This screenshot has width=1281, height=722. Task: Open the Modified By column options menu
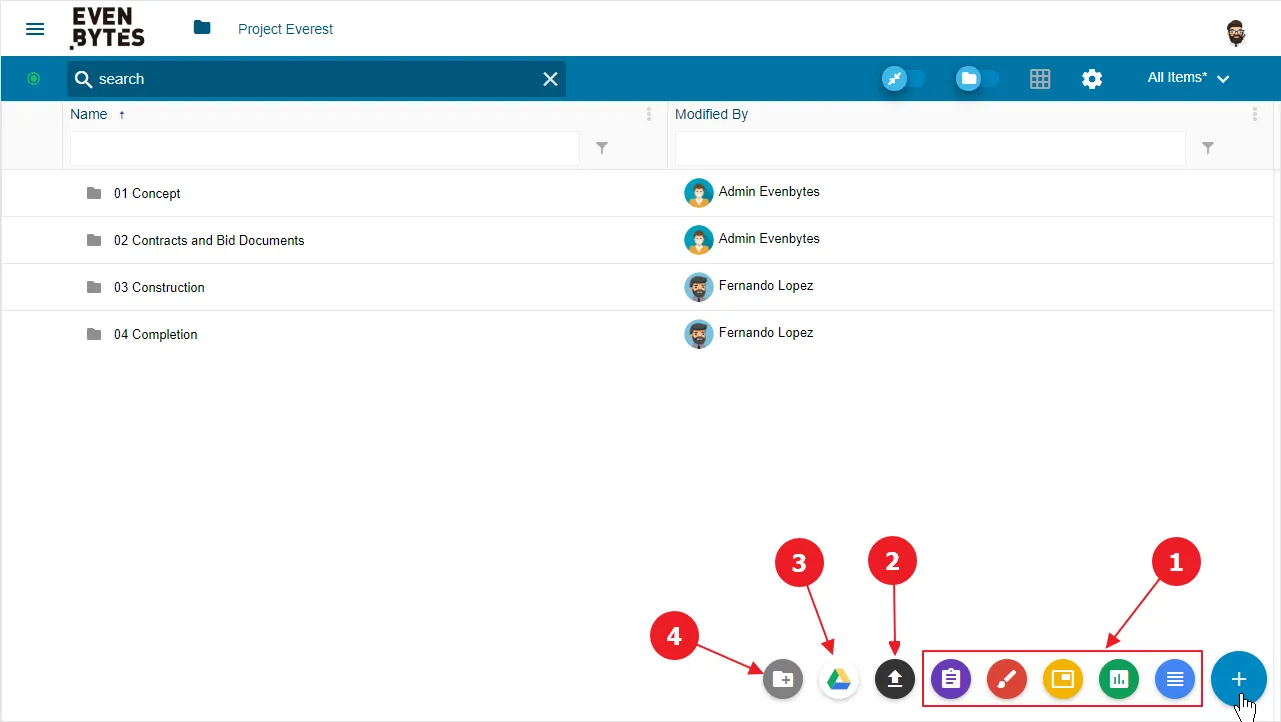pos(1255,114)
